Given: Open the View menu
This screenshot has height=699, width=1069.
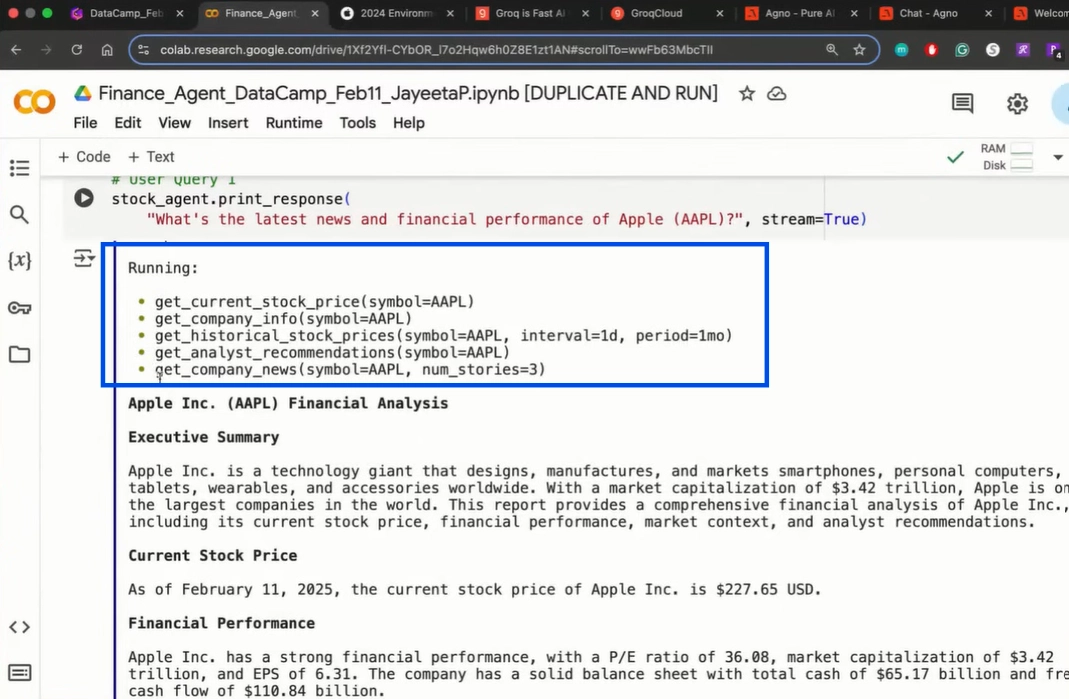Looking at the screenshot, I should point(175,123).
